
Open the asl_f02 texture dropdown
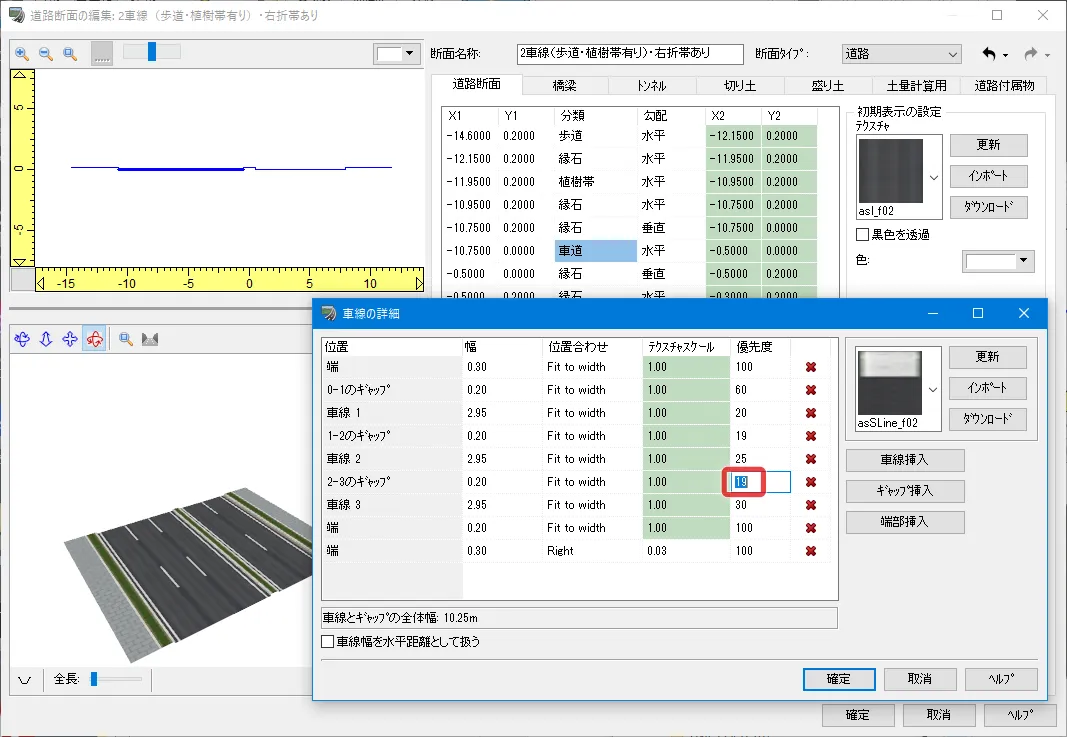point(934,178)
